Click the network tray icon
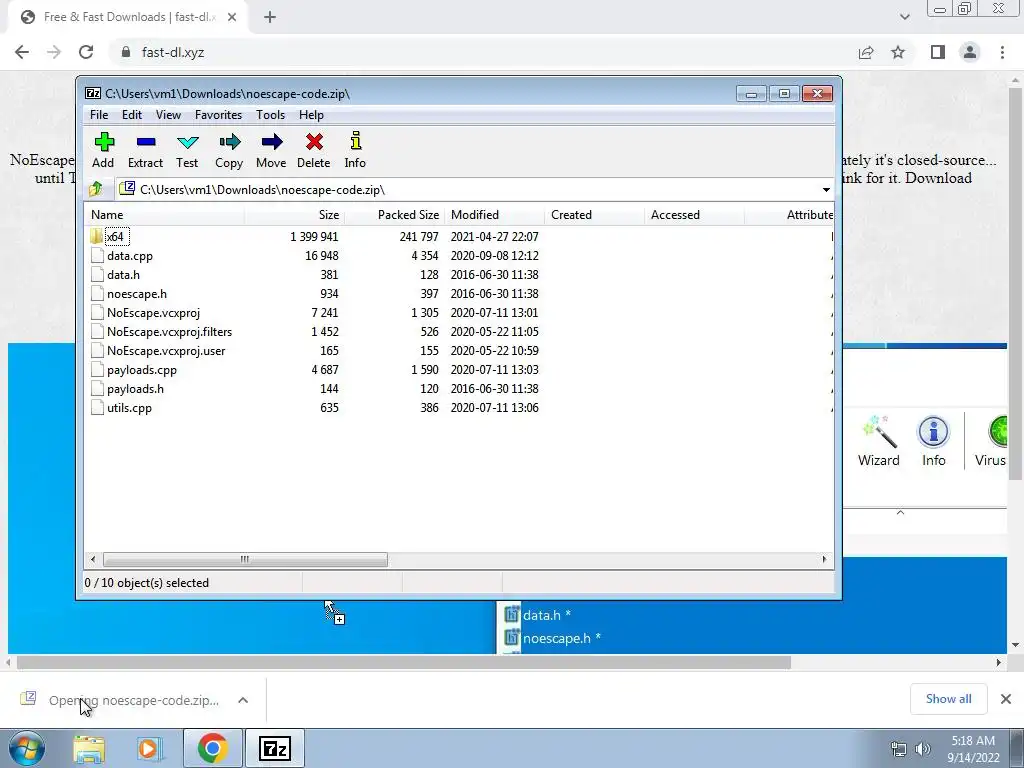 899,749
